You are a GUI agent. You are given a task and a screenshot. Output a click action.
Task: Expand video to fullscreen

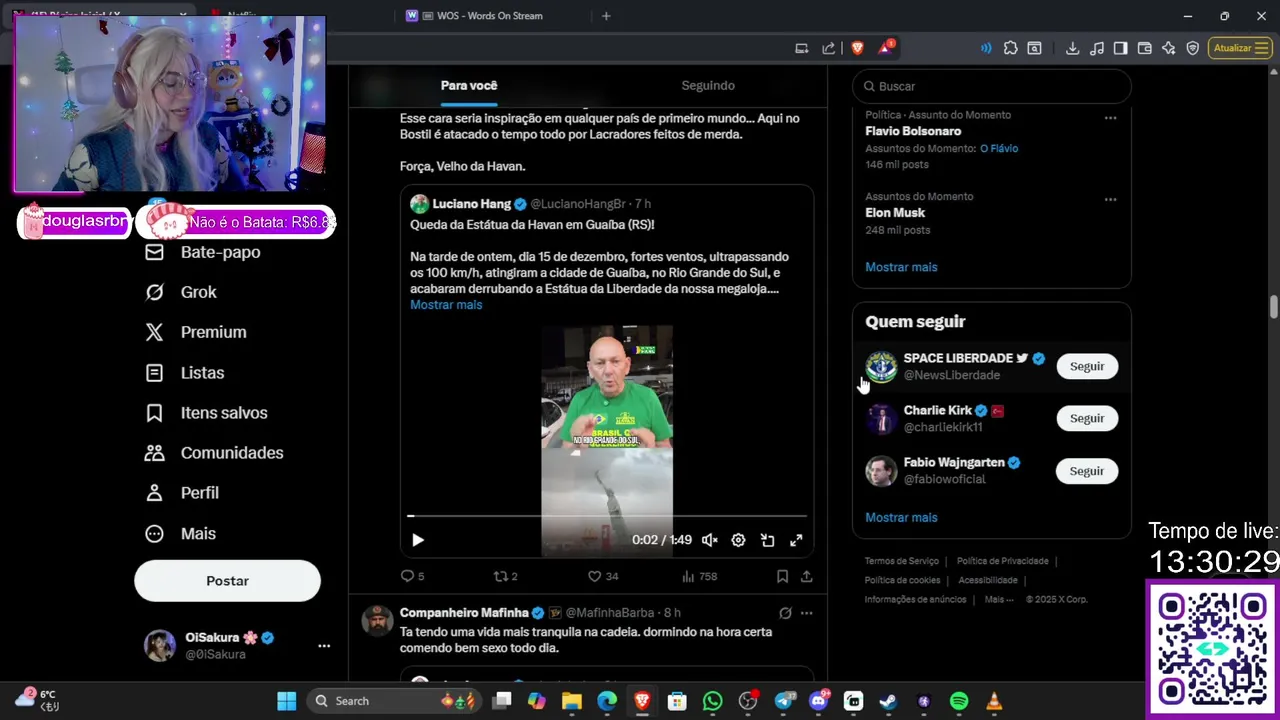coord(796,540)
